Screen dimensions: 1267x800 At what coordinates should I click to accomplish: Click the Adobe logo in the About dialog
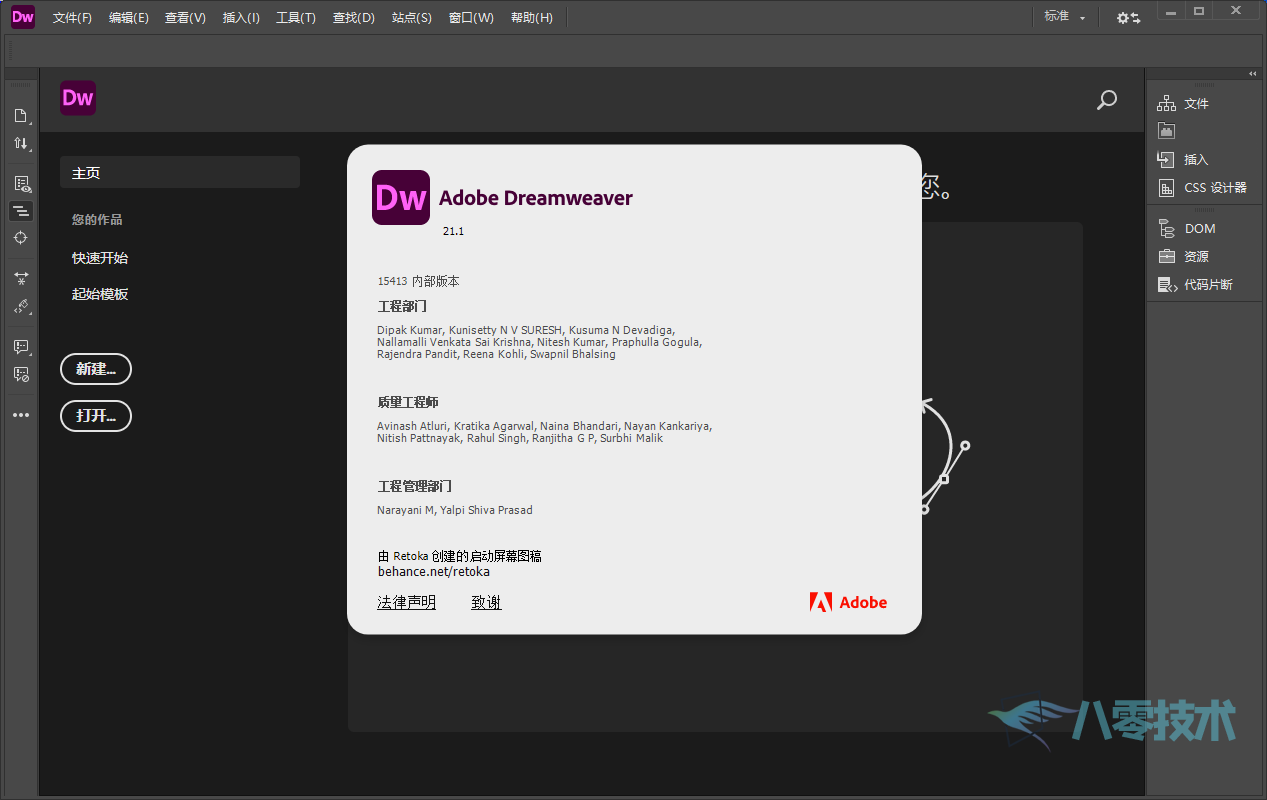click(848, 602)
